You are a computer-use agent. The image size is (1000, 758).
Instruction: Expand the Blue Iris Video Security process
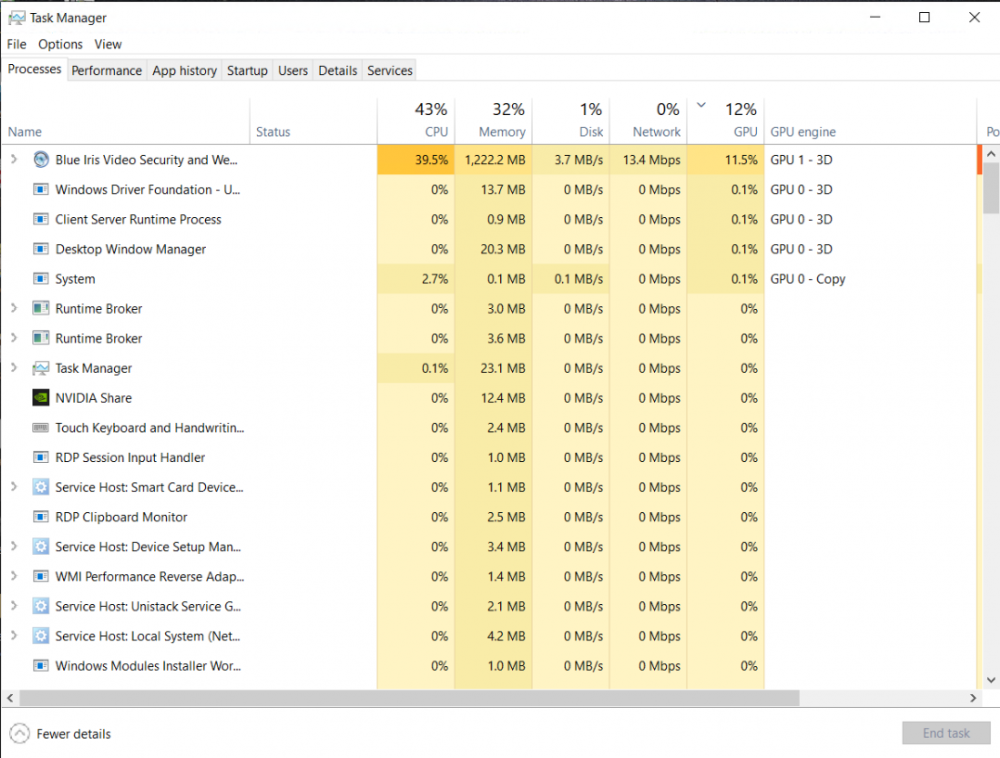[14, 159]
